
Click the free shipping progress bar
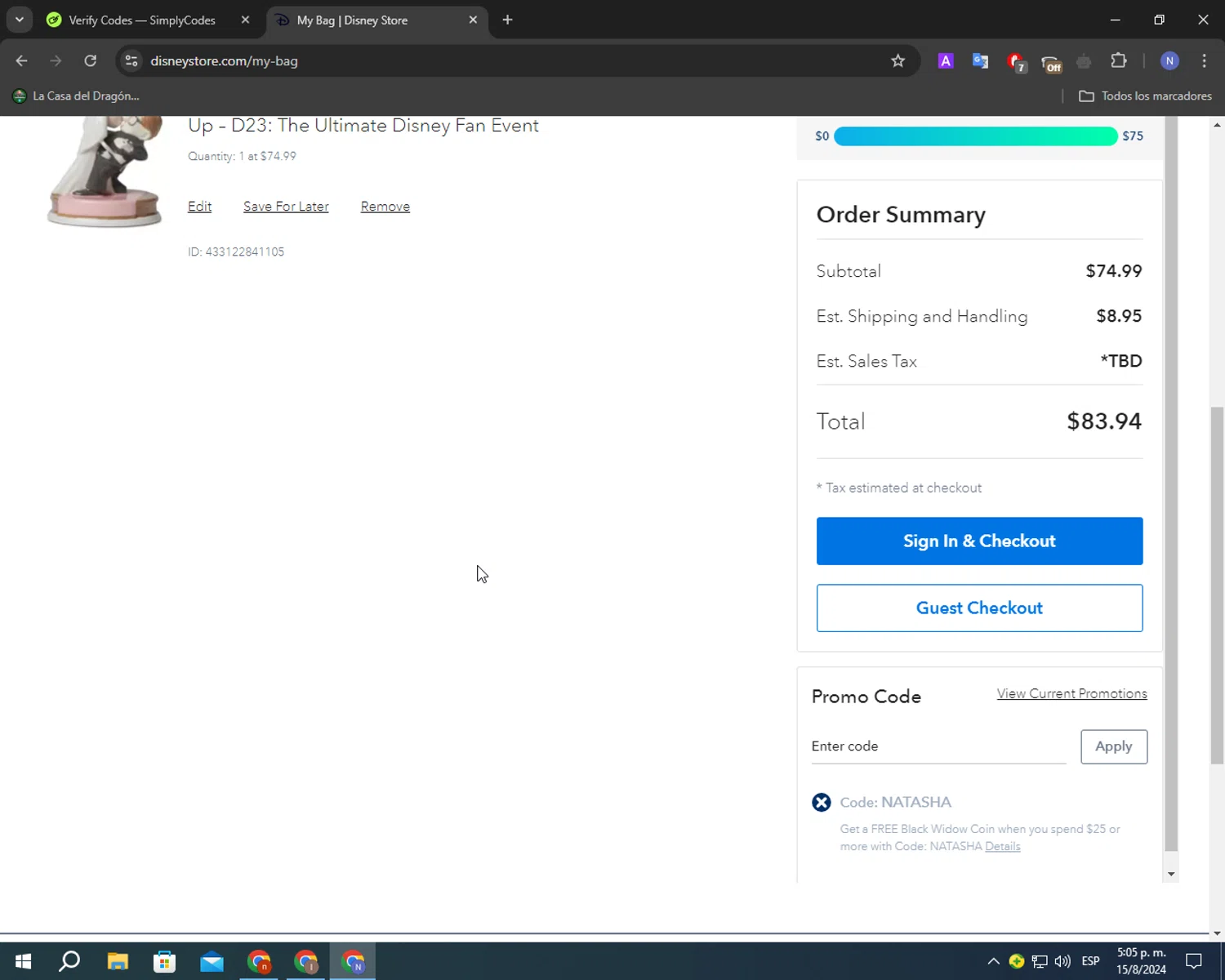point(976,136)
